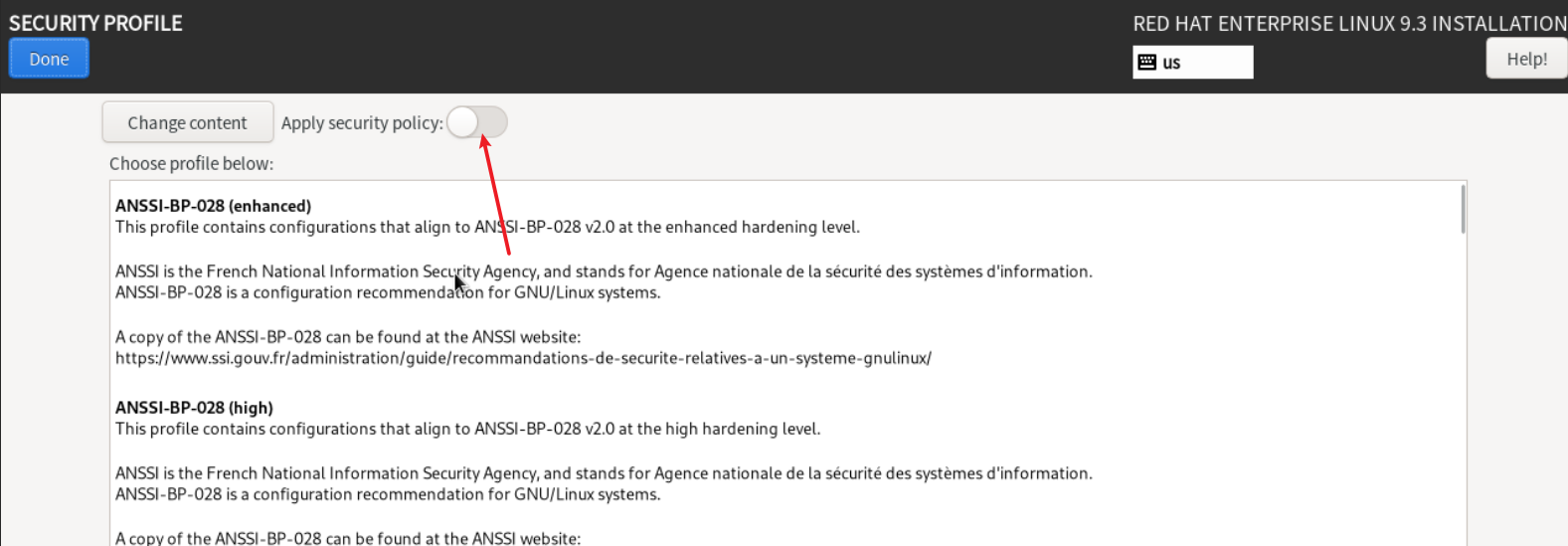Open the Help! documentation

(1525, 59)
